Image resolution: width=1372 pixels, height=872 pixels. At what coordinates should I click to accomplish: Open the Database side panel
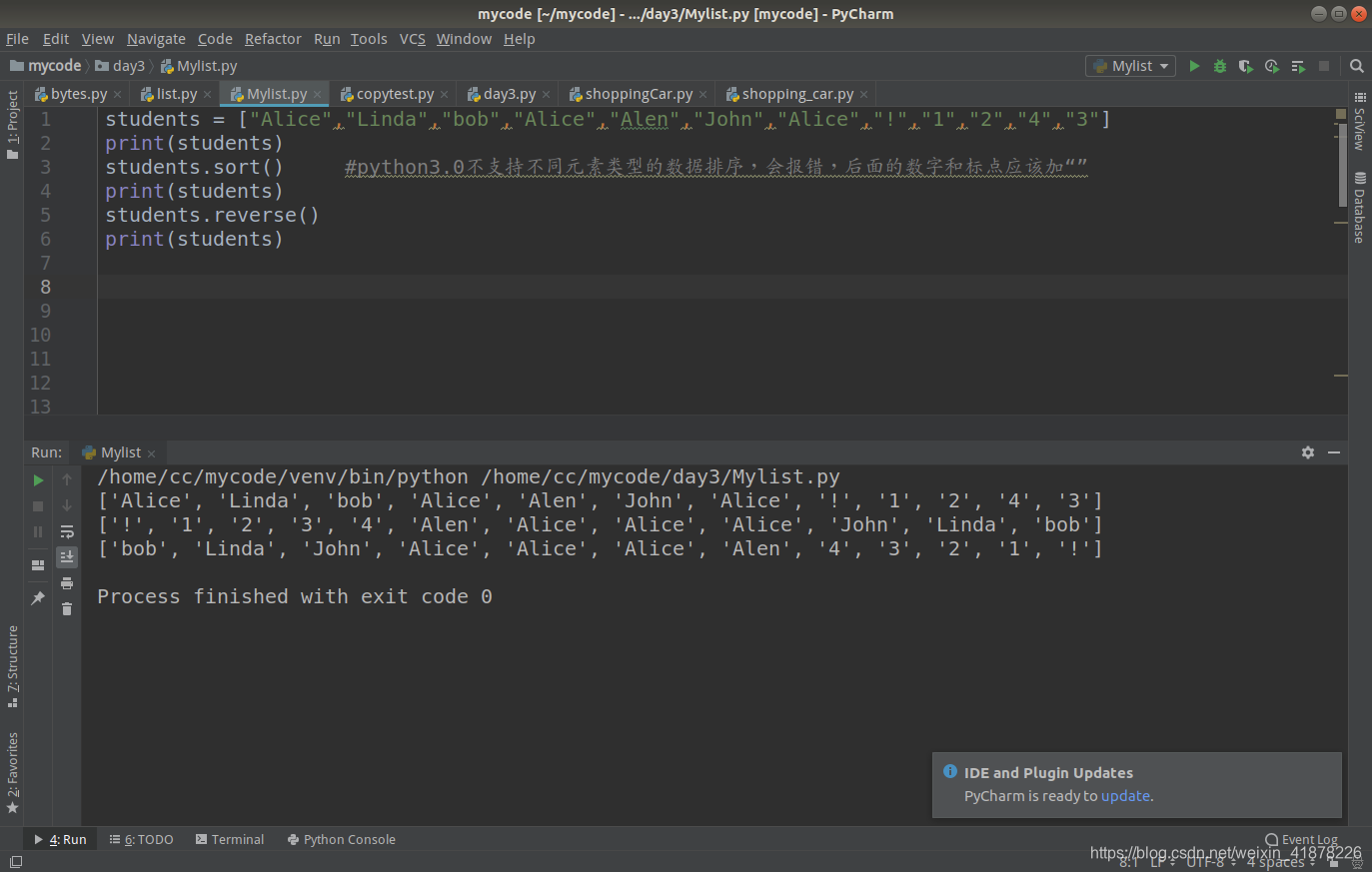click(x=1359, y=207)
